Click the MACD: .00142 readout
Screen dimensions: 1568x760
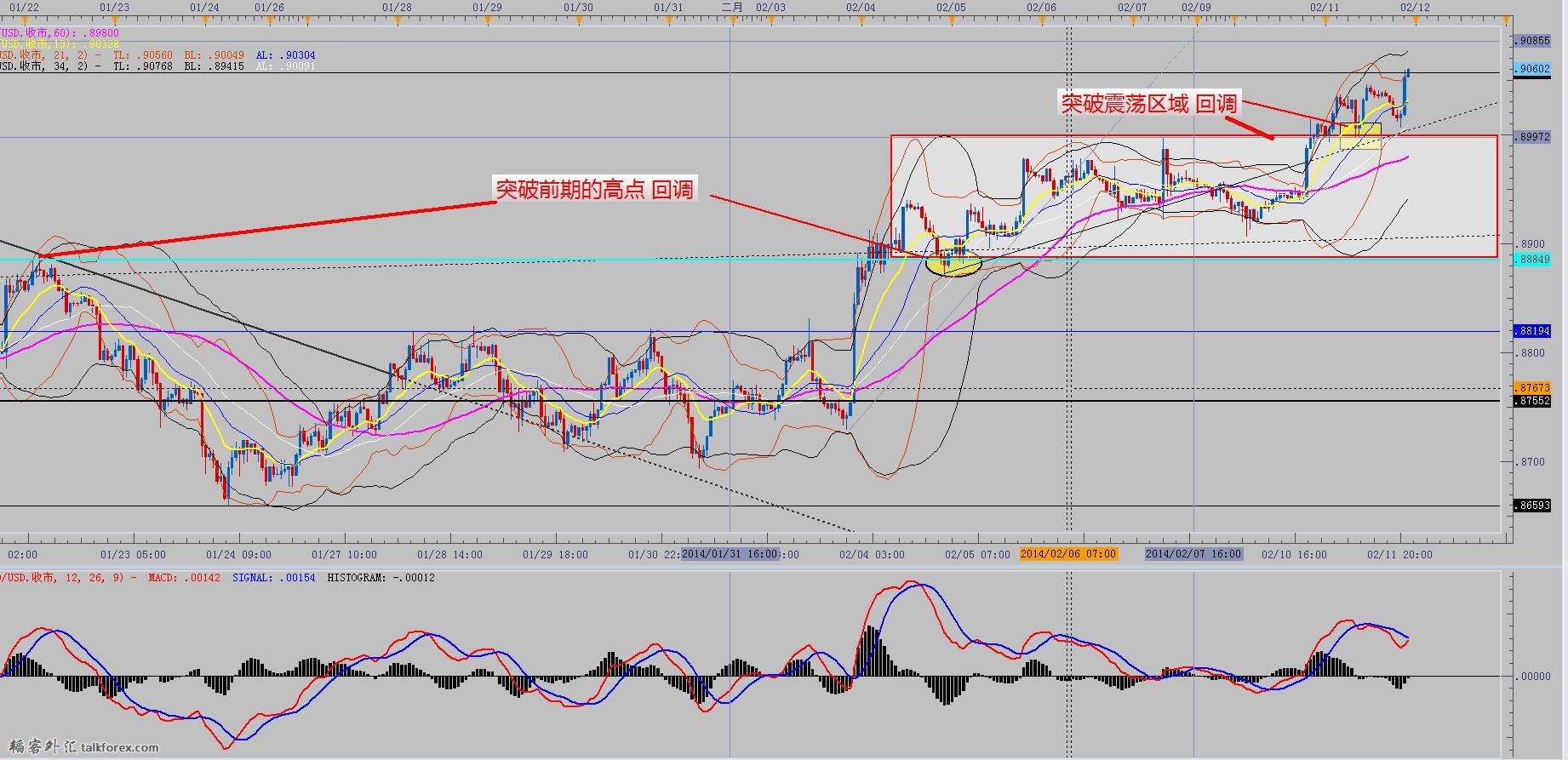coord(185,578)
